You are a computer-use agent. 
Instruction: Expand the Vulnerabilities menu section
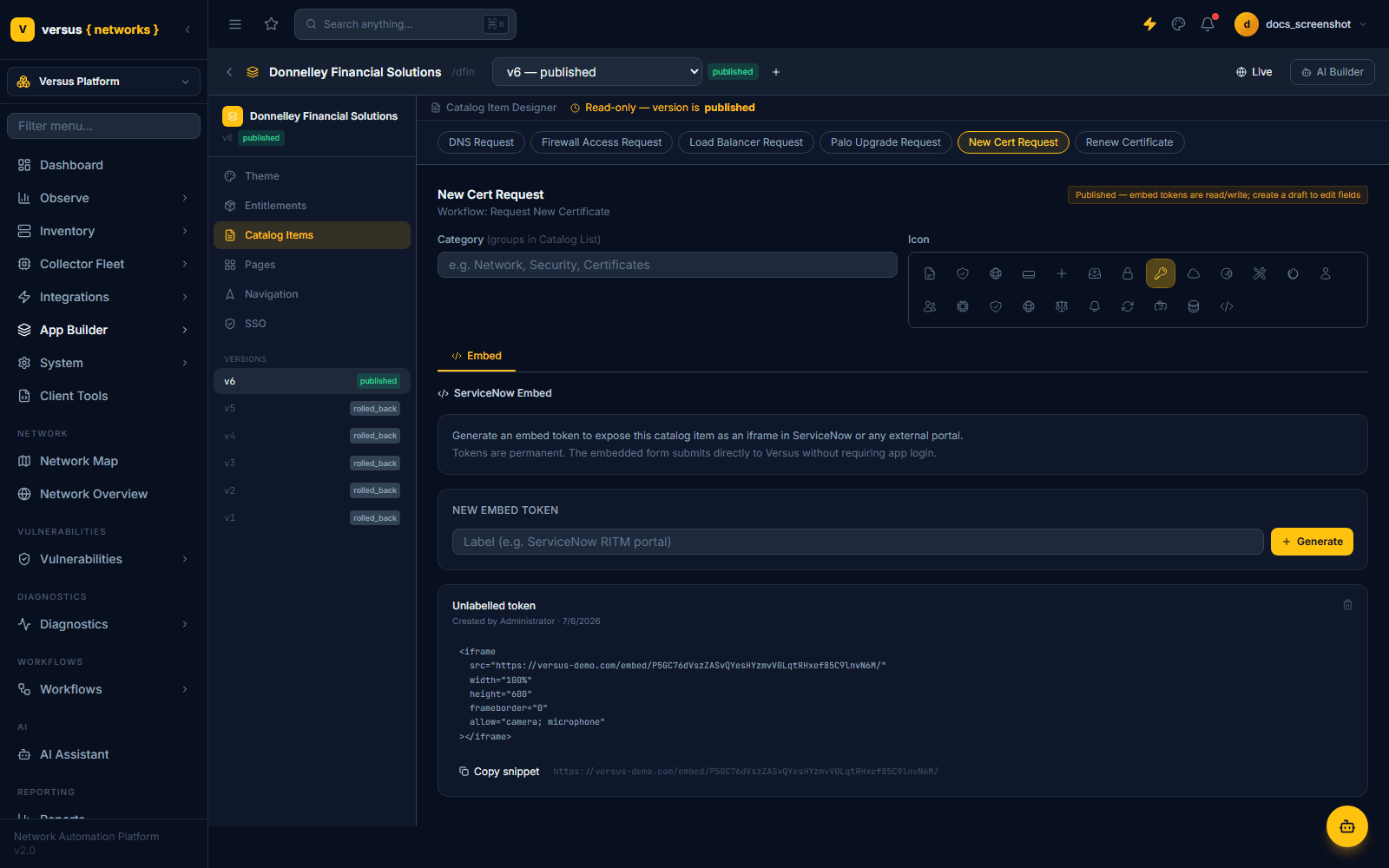tap(103, 559)
